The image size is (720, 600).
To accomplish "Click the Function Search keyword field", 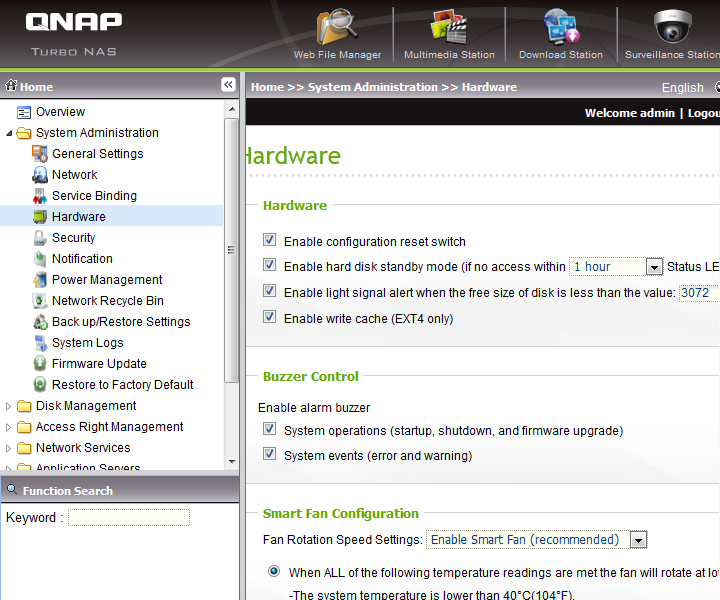I will coord(128,518).
